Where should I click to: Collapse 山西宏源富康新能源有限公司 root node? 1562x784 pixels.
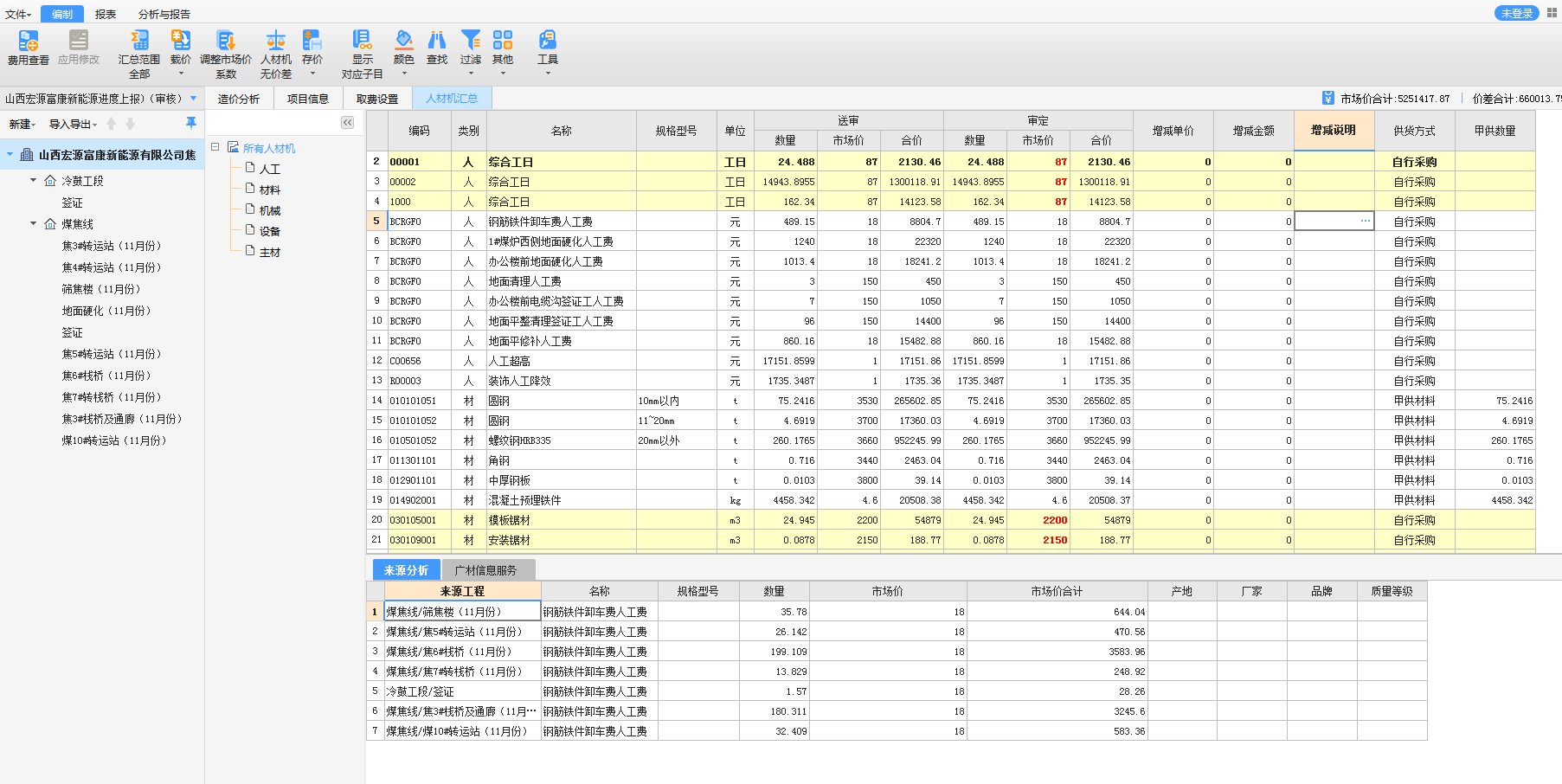(10, 155)
